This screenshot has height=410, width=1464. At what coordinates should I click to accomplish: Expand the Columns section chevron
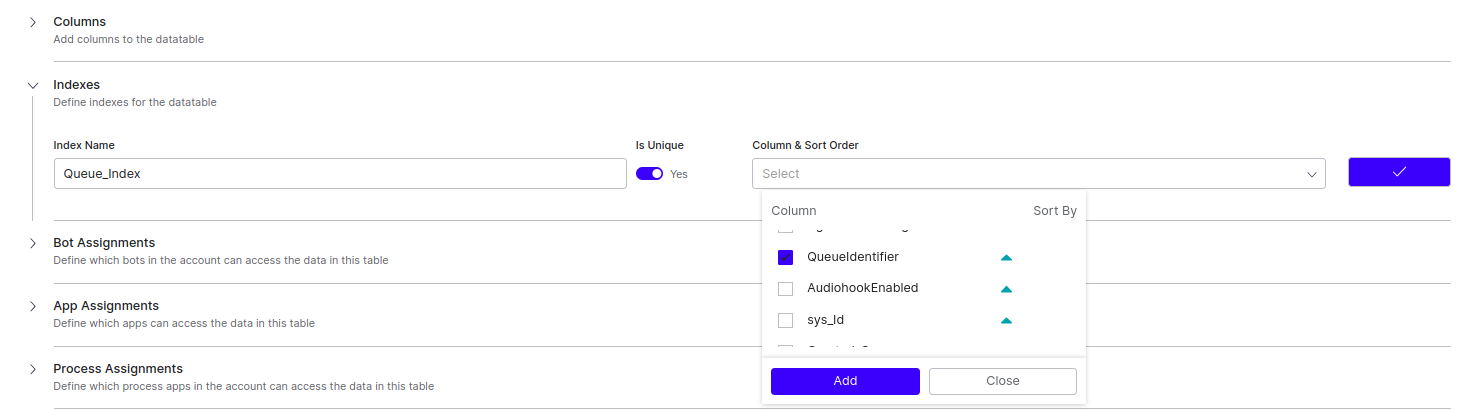32,22
